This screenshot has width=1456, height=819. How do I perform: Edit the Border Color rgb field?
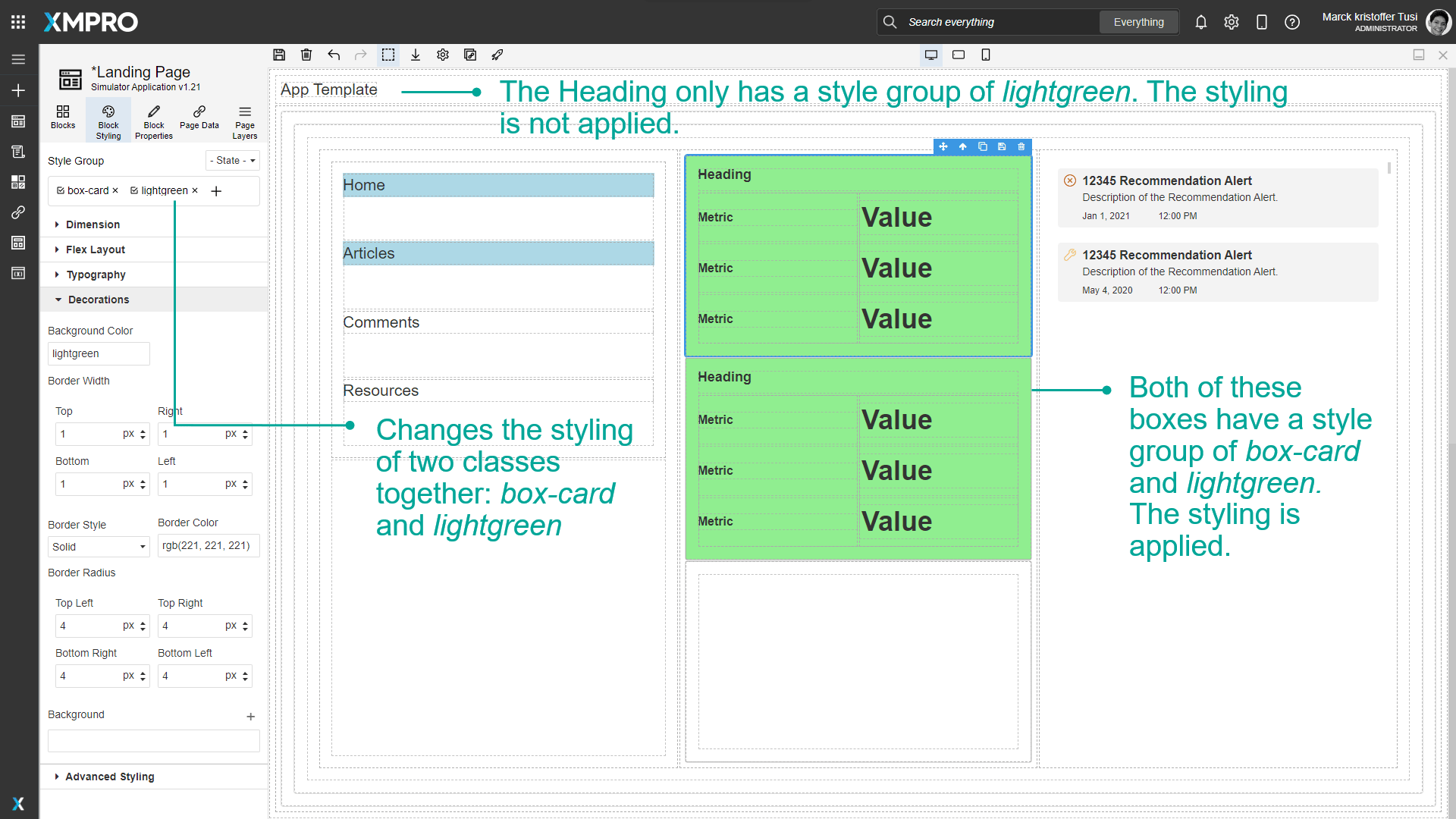pyautogui.click(x=209, y=545)
